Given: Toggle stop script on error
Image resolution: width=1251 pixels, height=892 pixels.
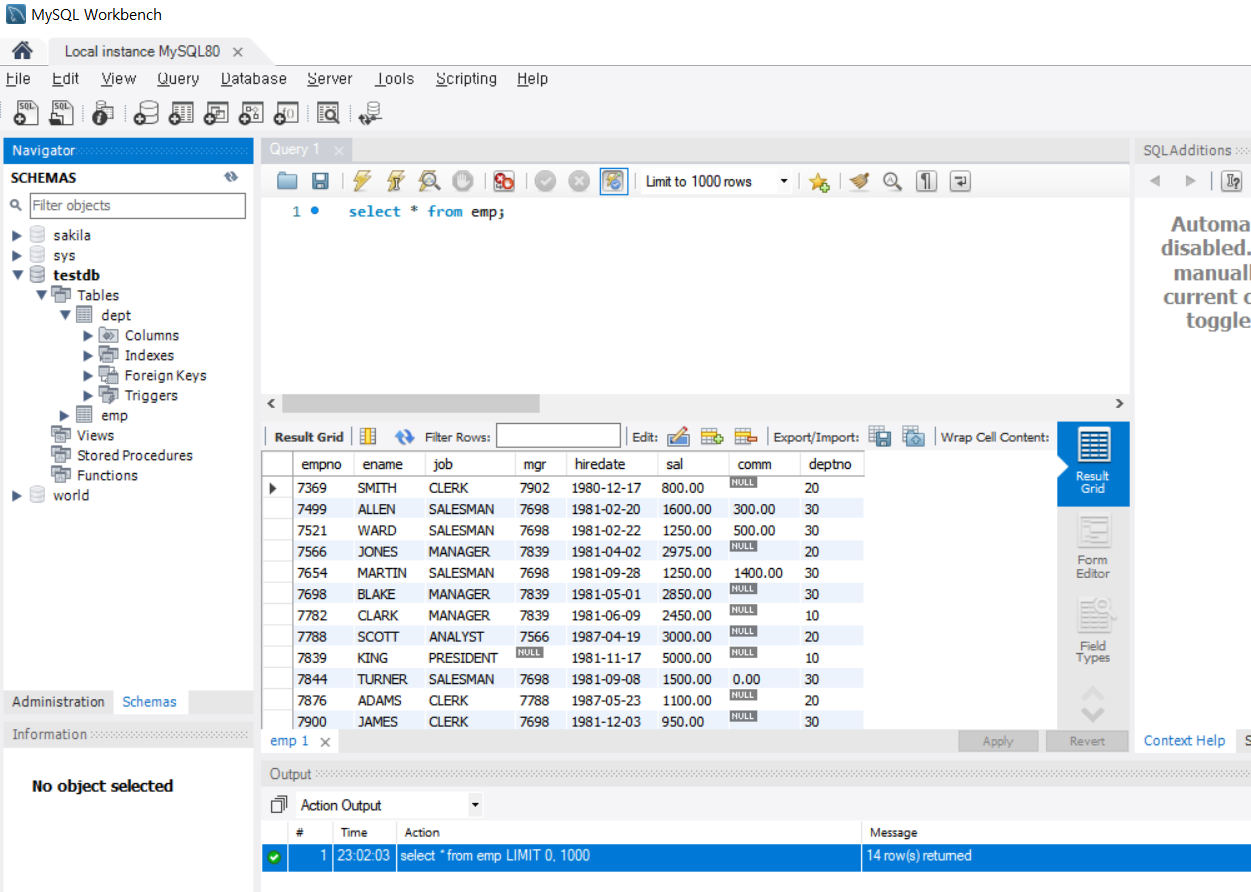Looking at the screenshot, I should (504, 181).
